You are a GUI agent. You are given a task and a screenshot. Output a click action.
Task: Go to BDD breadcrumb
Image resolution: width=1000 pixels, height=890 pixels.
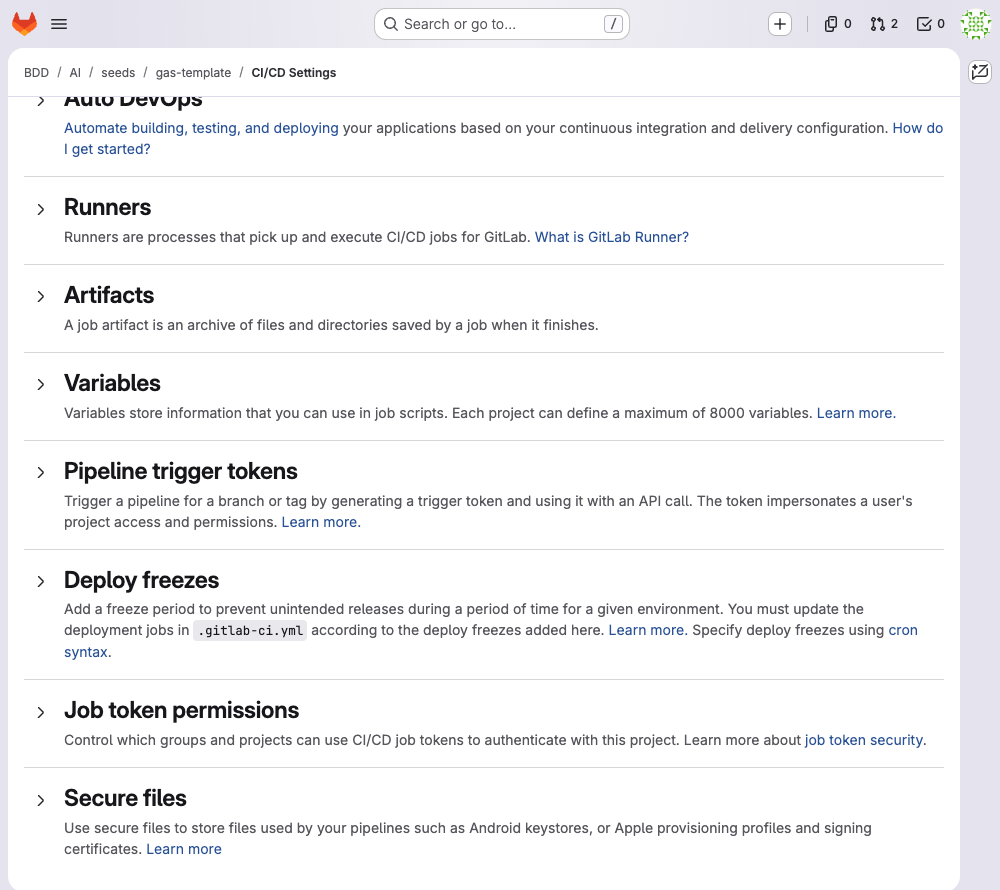[36, 73]
